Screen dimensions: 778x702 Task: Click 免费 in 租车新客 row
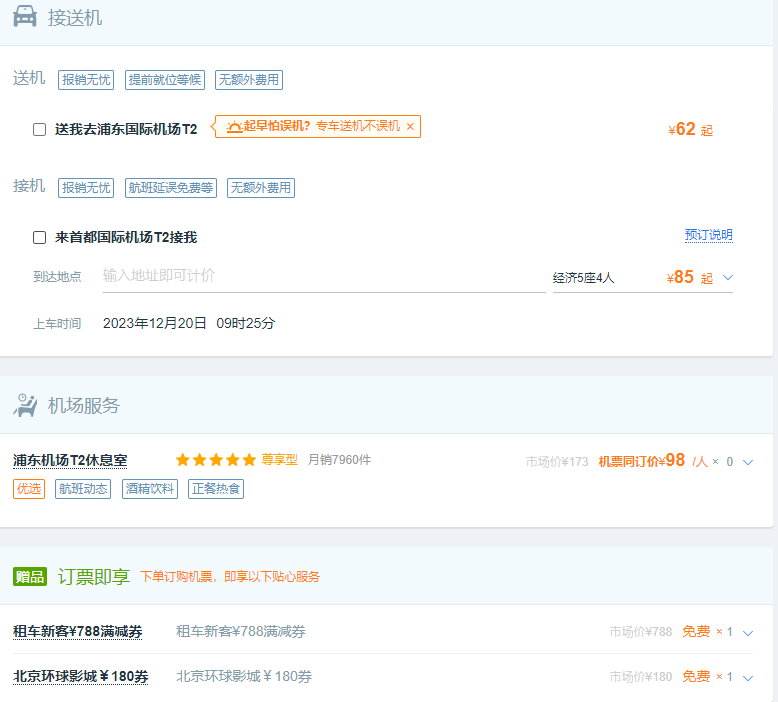[696, 632]
